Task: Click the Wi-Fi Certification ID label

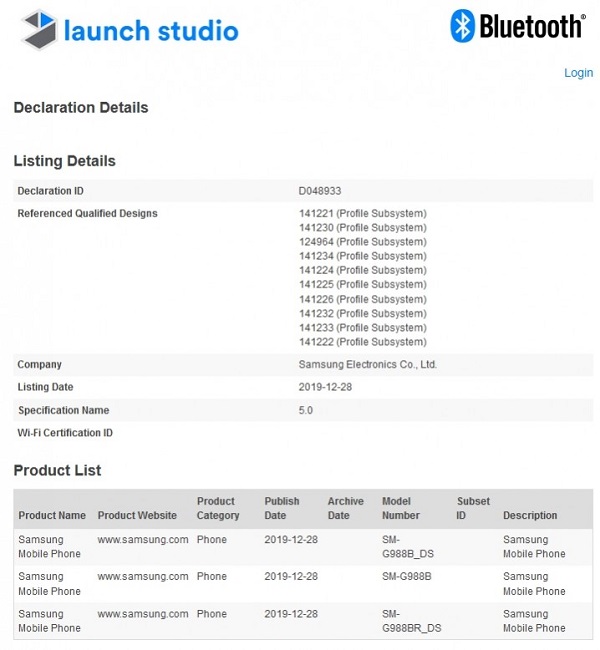Action: pyautogui.click(x=65, y=433)
